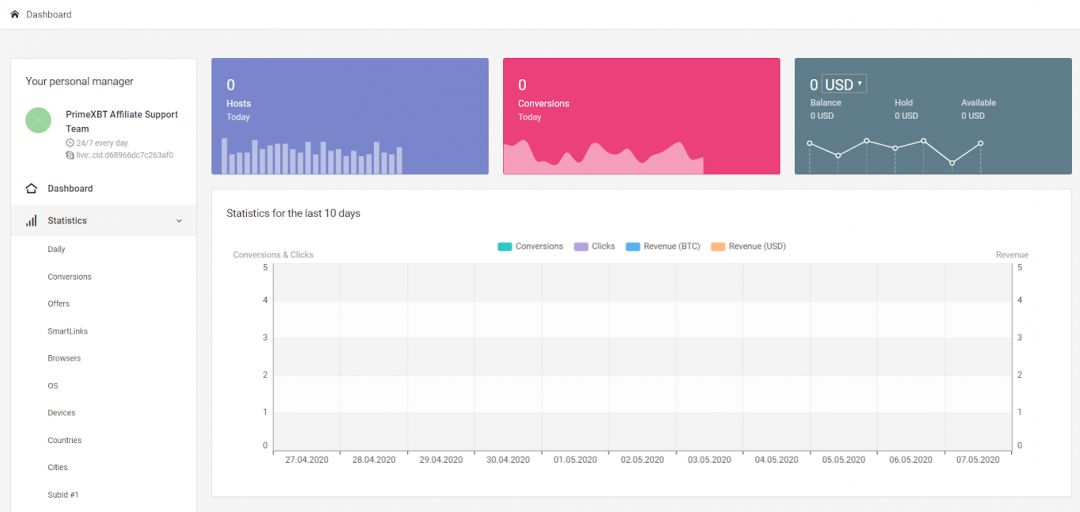Click the green manager avatar
The image size is (1080, 512).
tap(38, 121)
